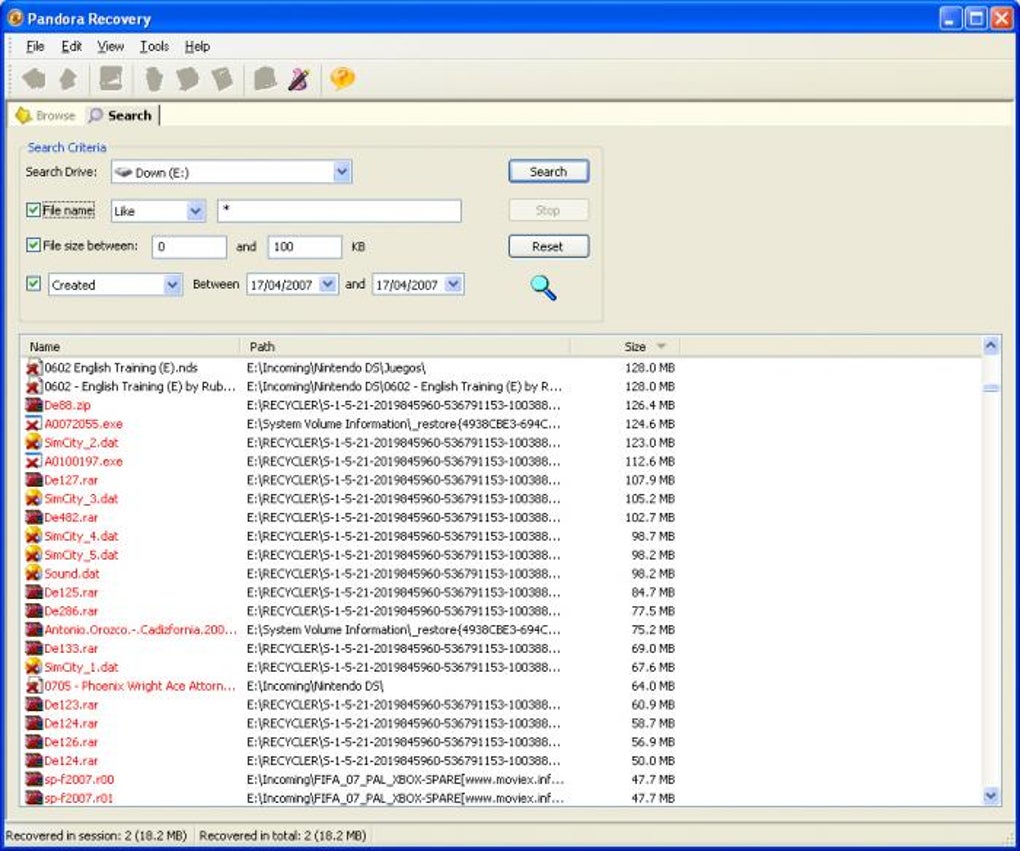
Task: Click the file icon for Sound.dat
Action: pyautogui.click(x=34, y=573)
